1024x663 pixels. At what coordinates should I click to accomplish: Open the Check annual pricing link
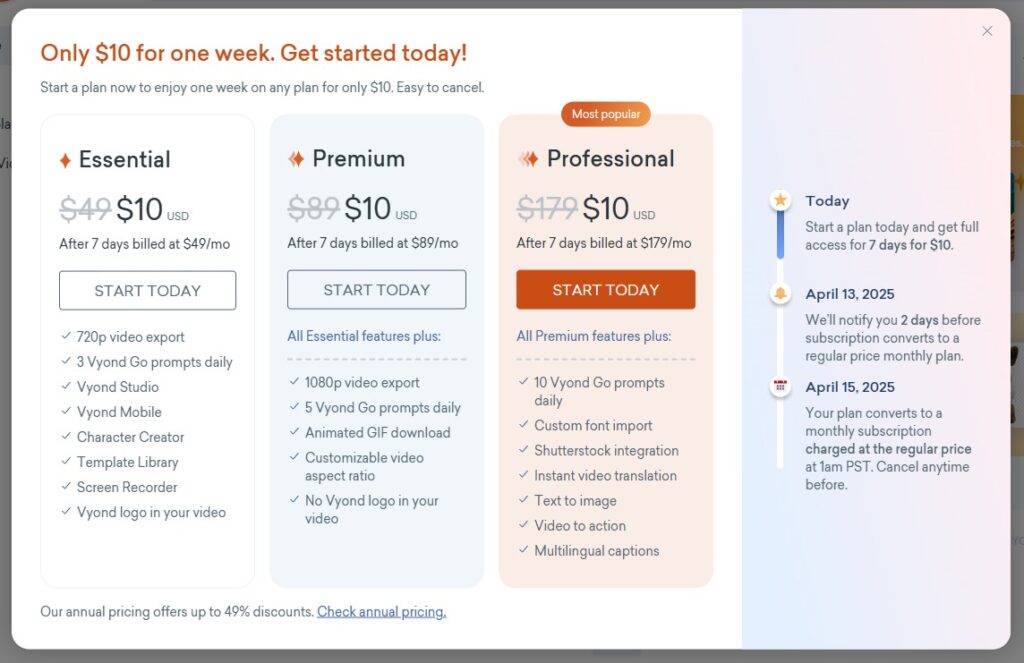click(x=382, y=612)
